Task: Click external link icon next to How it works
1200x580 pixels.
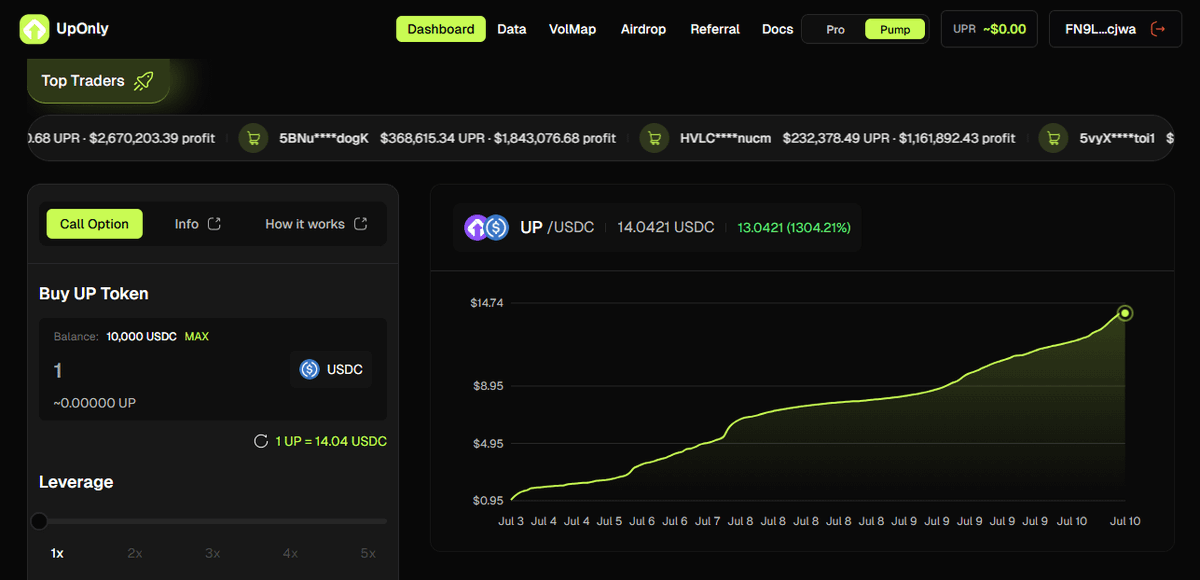Action: point(361,224)
